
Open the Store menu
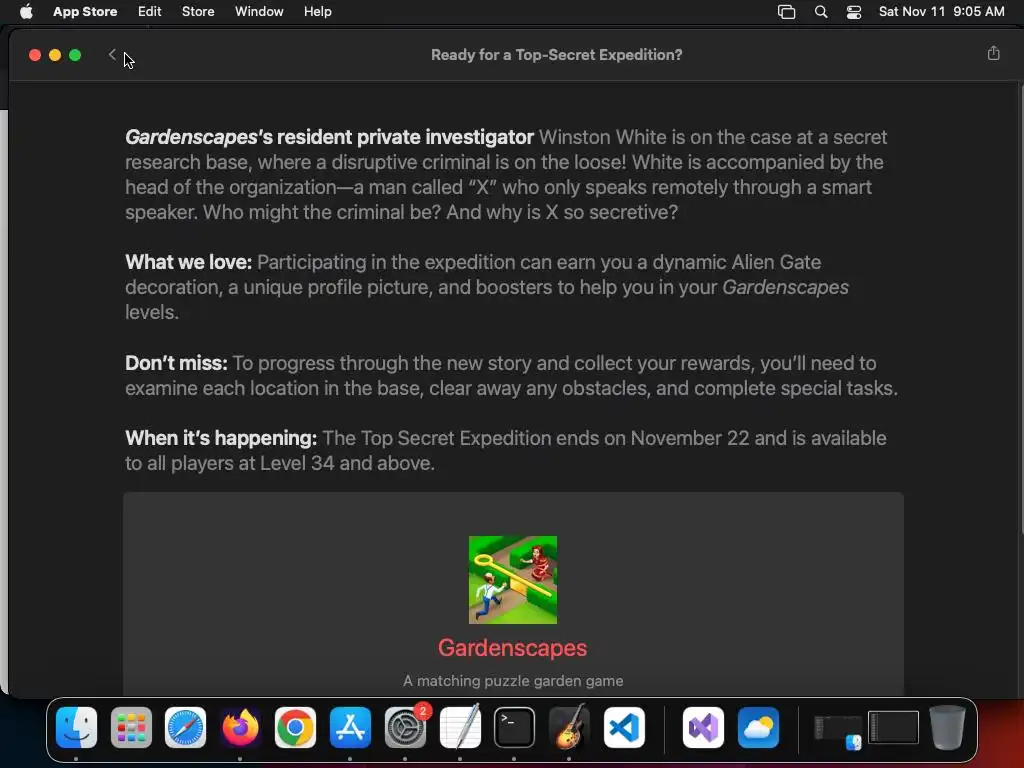(198, 12)
